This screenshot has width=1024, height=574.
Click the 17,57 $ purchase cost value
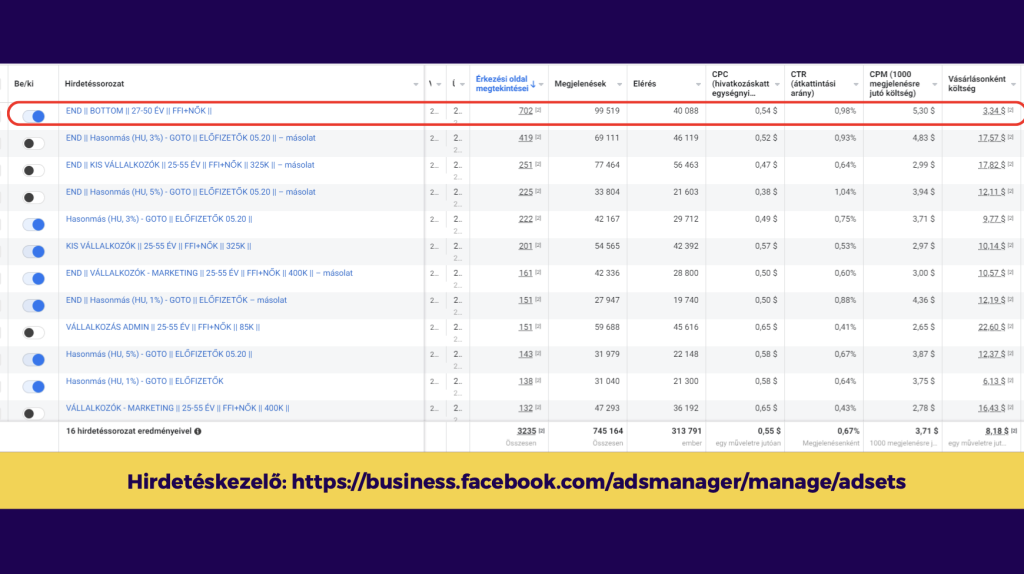pos(990,138)
